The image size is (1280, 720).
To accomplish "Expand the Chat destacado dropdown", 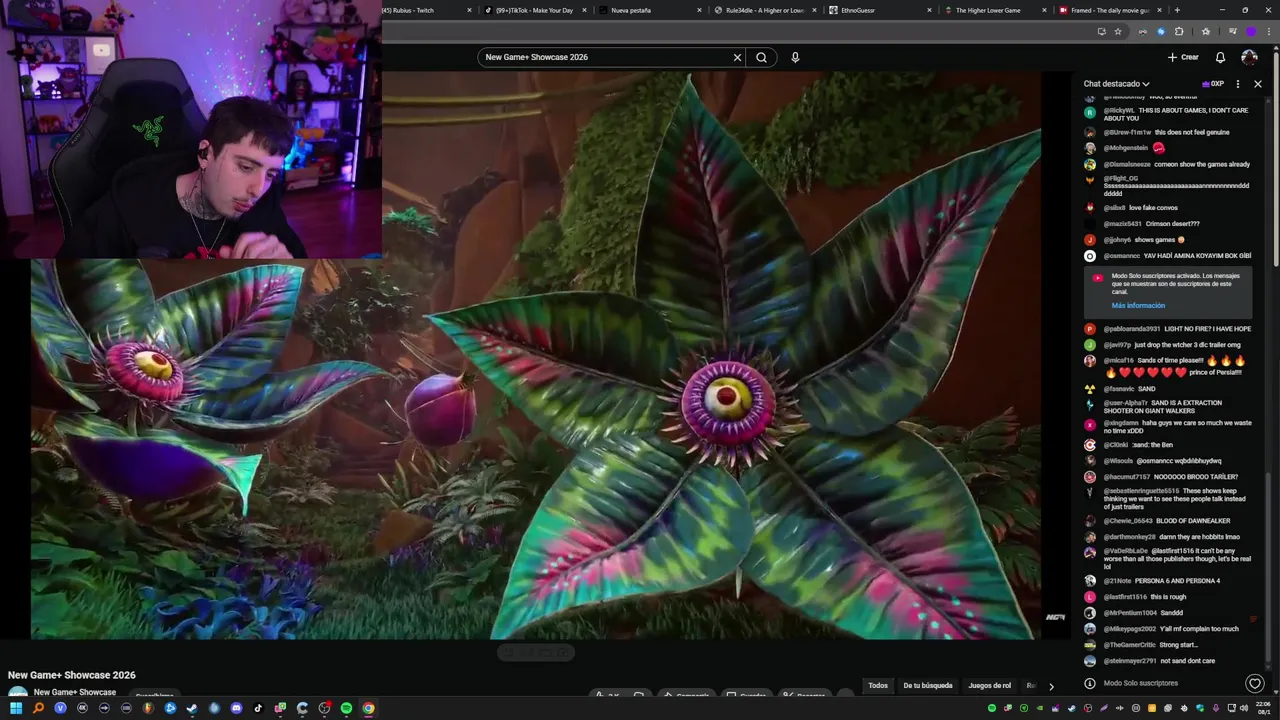I will tap(1117, 84).
